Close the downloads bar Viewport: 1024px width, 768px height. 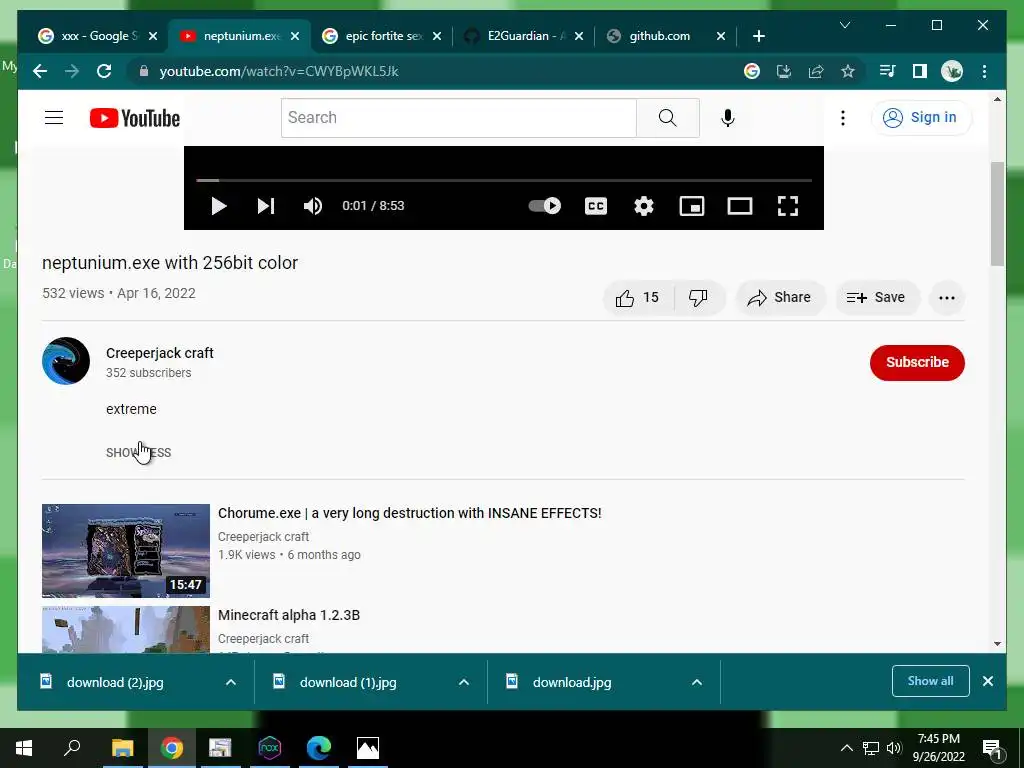(988, 681)
